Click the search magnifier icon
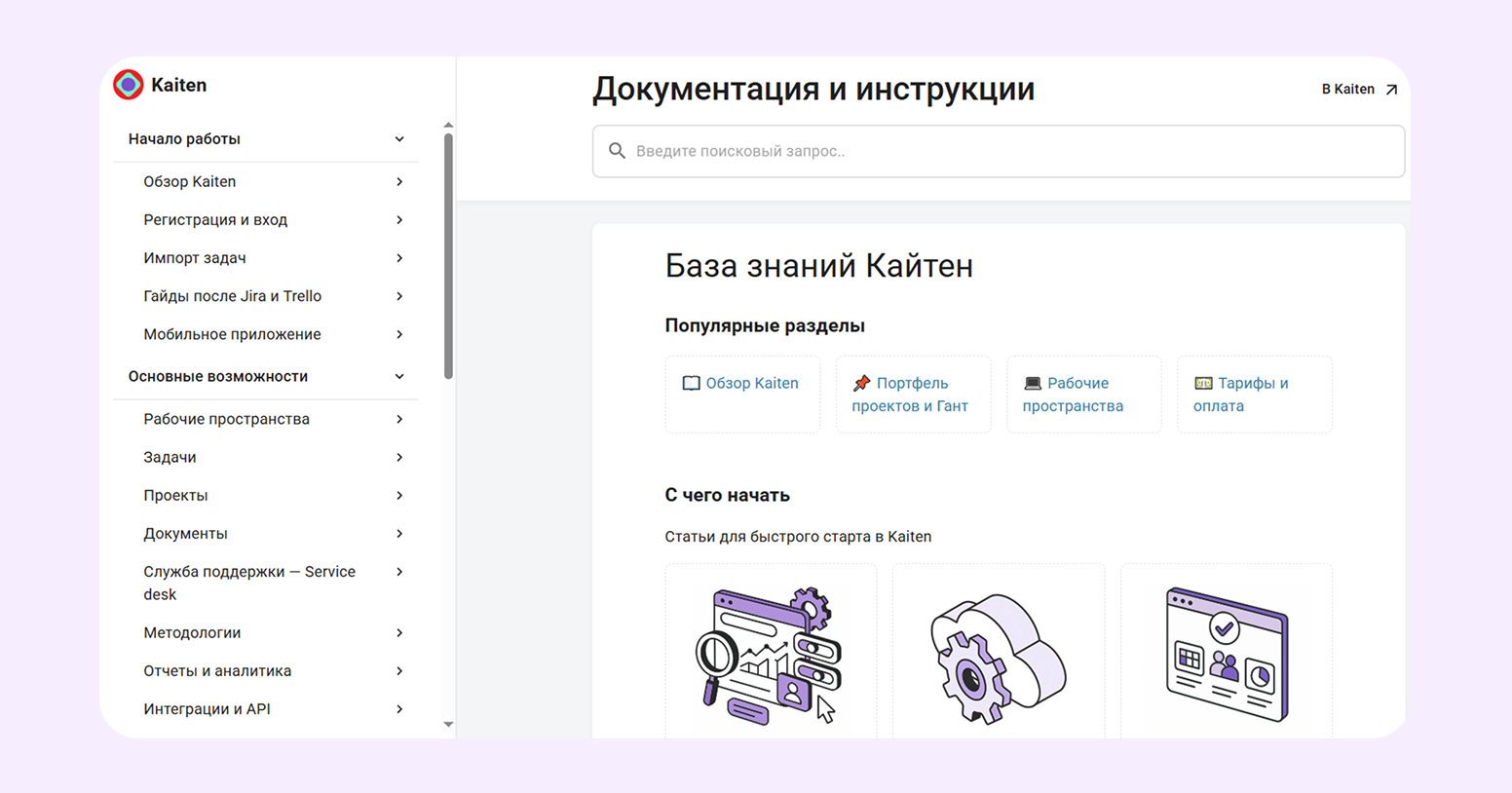The width and height of the screenshot is (1512, 793). click(x=618, y=151)
